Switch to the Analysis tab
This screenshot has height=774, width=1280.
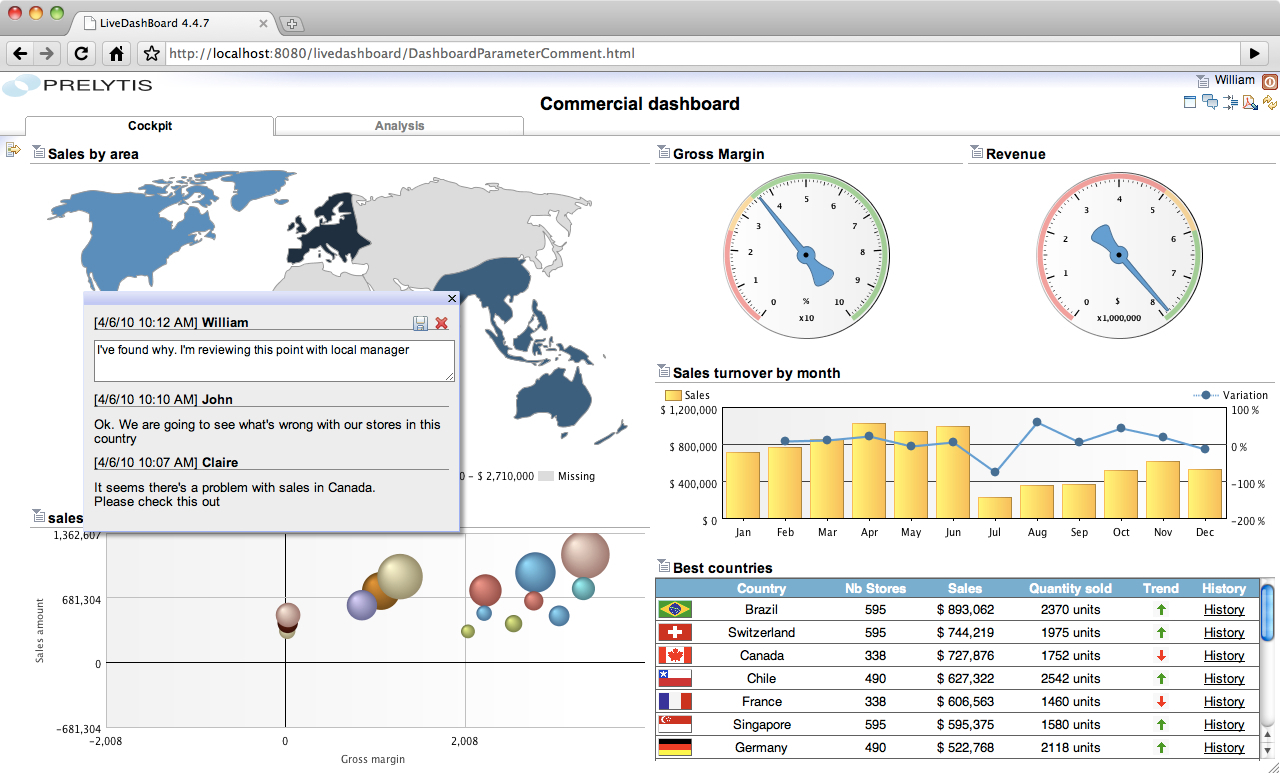pos(399,126)
